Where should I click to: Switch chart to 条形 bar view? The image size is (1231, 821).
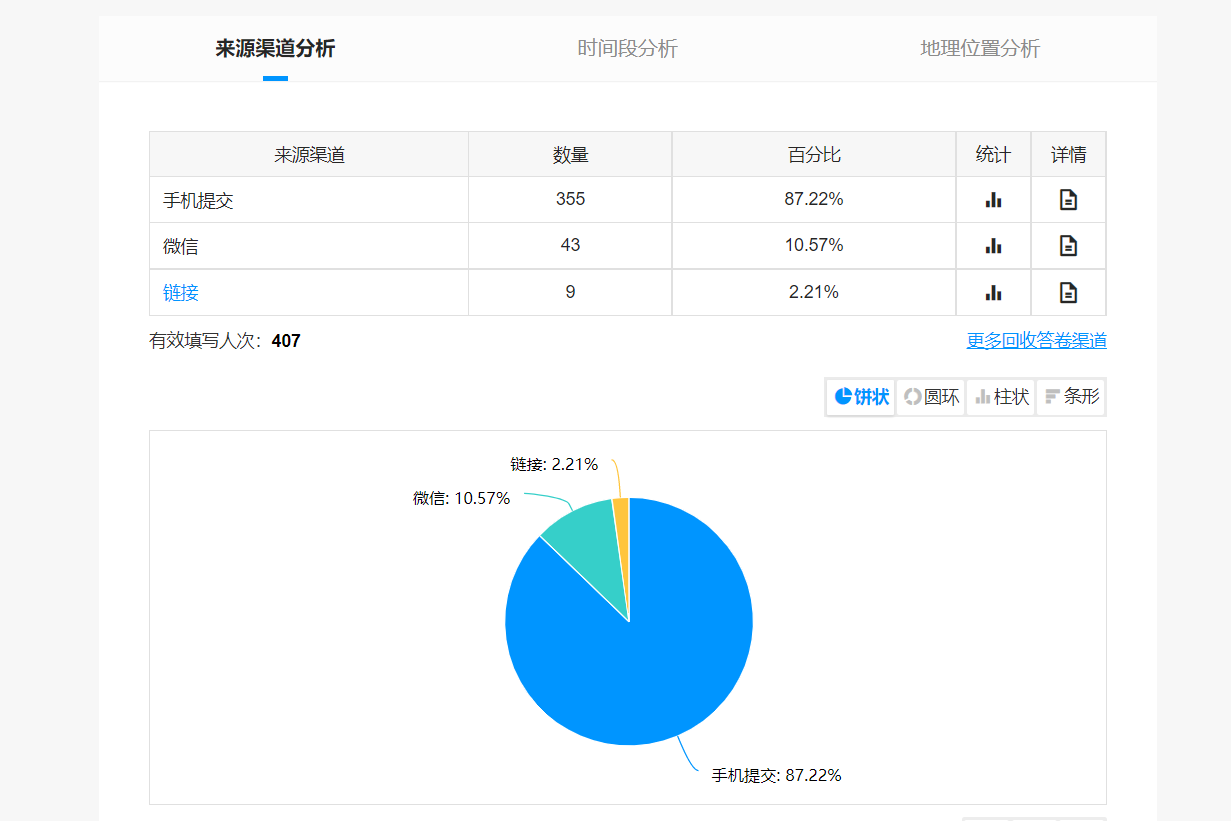tap(1071, 397)
